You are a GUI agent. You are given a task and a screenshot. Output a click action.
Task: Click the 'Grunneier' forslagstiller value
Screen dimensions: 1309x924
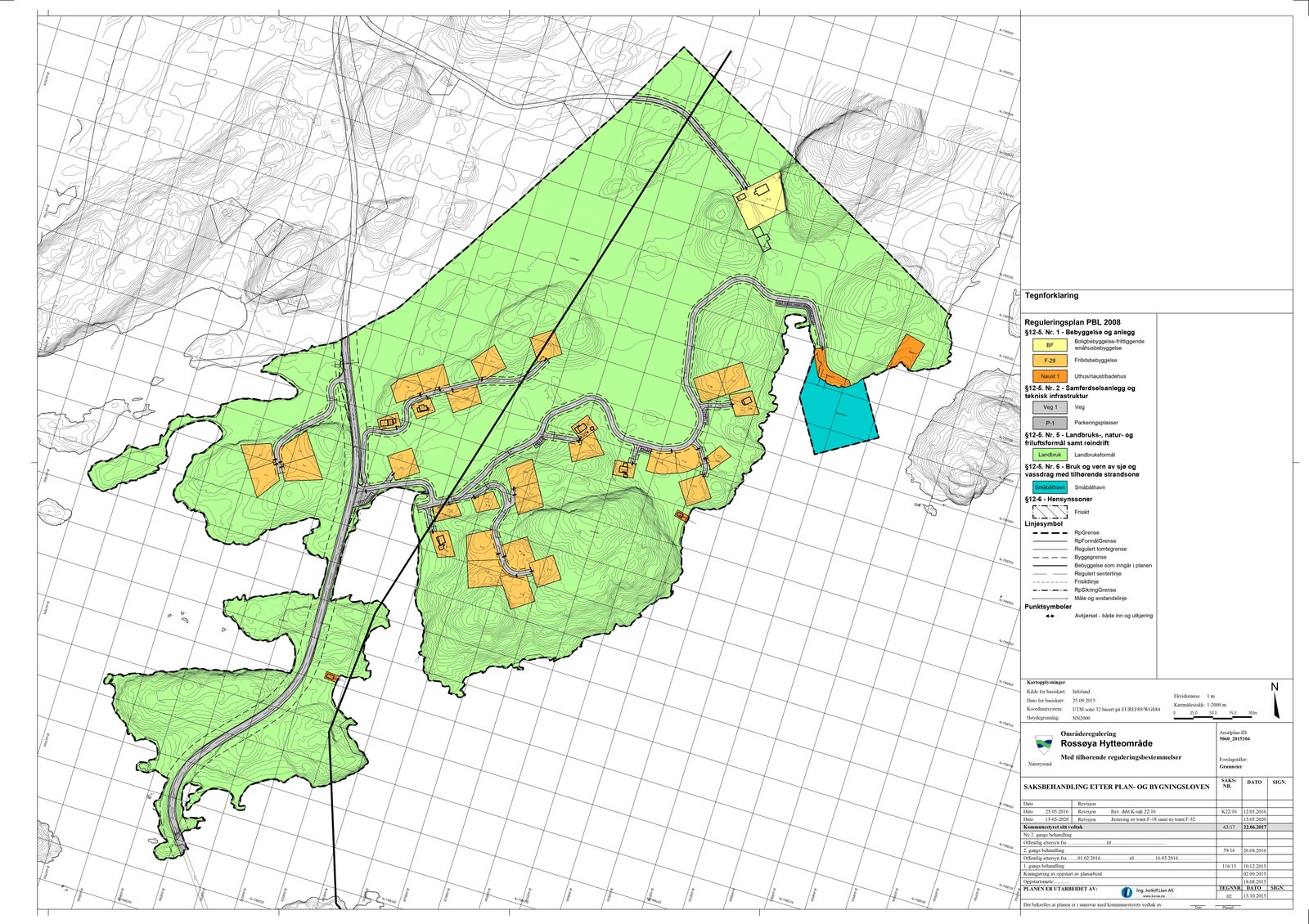click(1230, 767)
